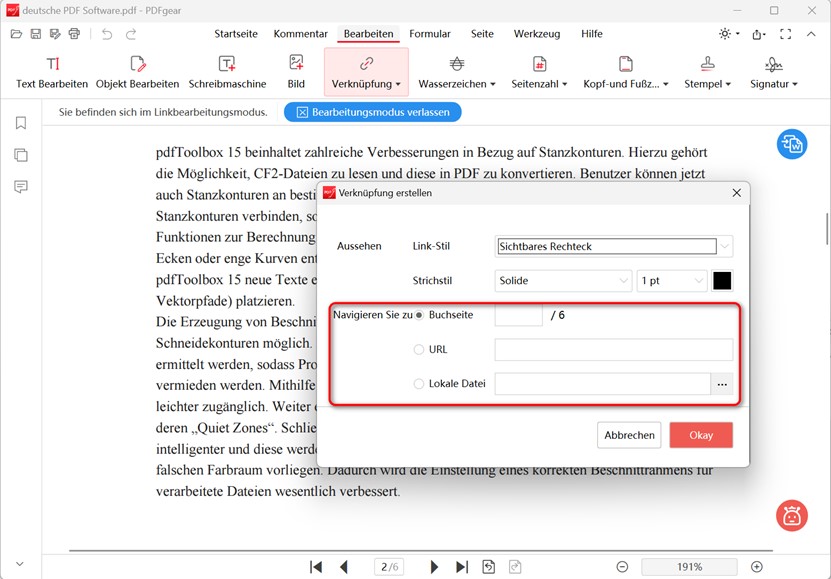Enter fullscreen mode with the expand icon
831x579 pixels.
tap(785, 34)
